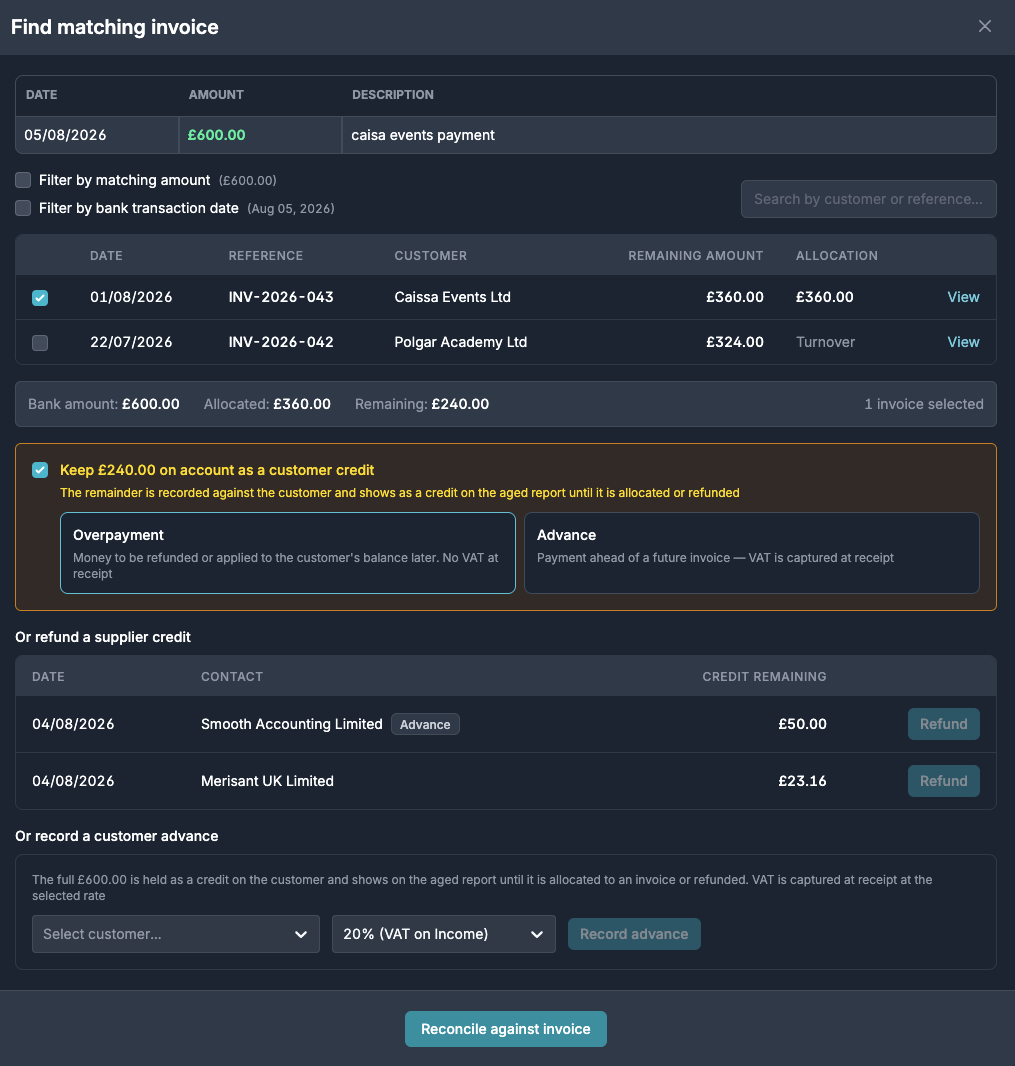Click the Customer column header
This screenshot has width=1015, height=1066.
pyautogui.click(x=430, y=256)
